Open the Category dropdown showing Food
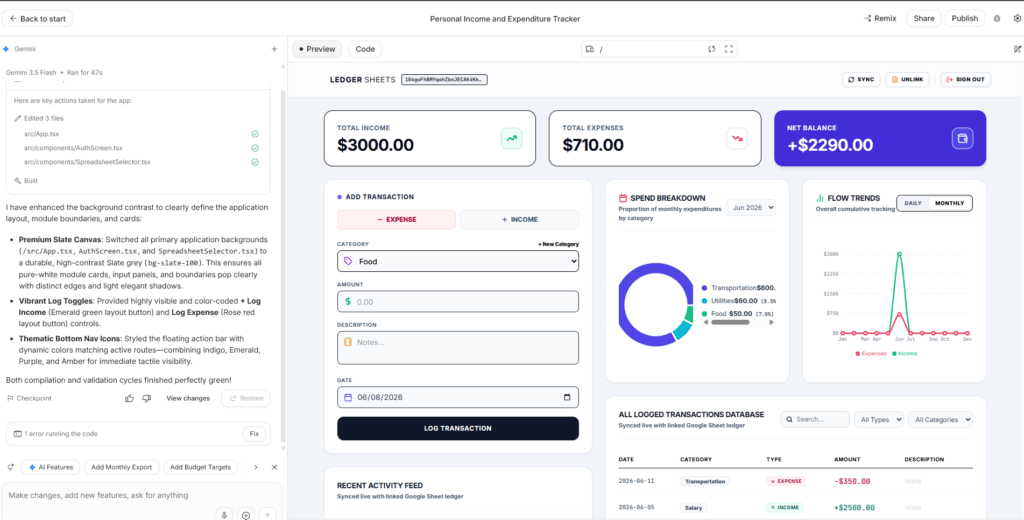1024x520 pixels. 458,261
